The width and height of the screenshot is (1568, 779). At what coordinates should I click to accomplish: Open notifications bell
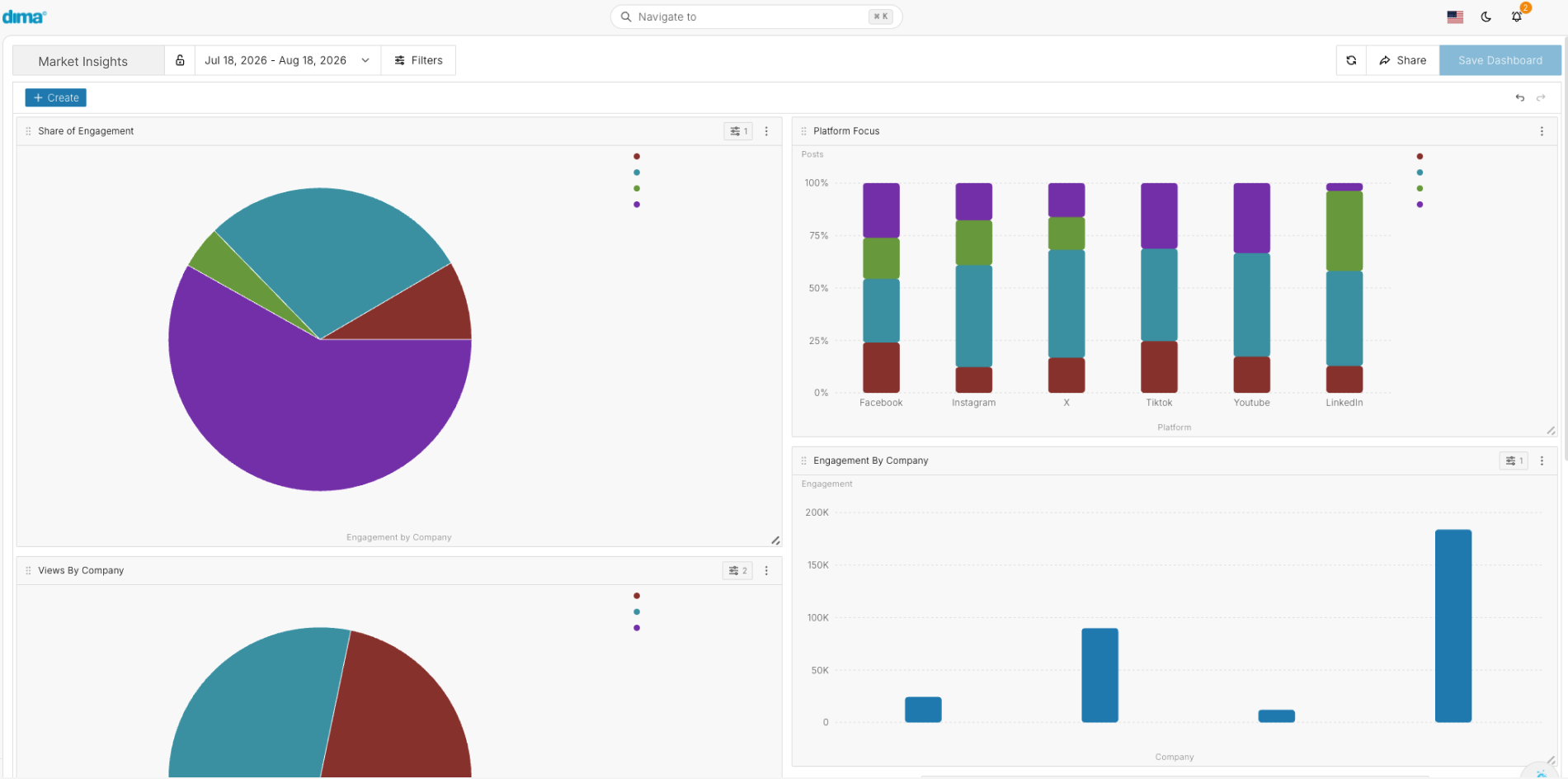pos(1517,17)
